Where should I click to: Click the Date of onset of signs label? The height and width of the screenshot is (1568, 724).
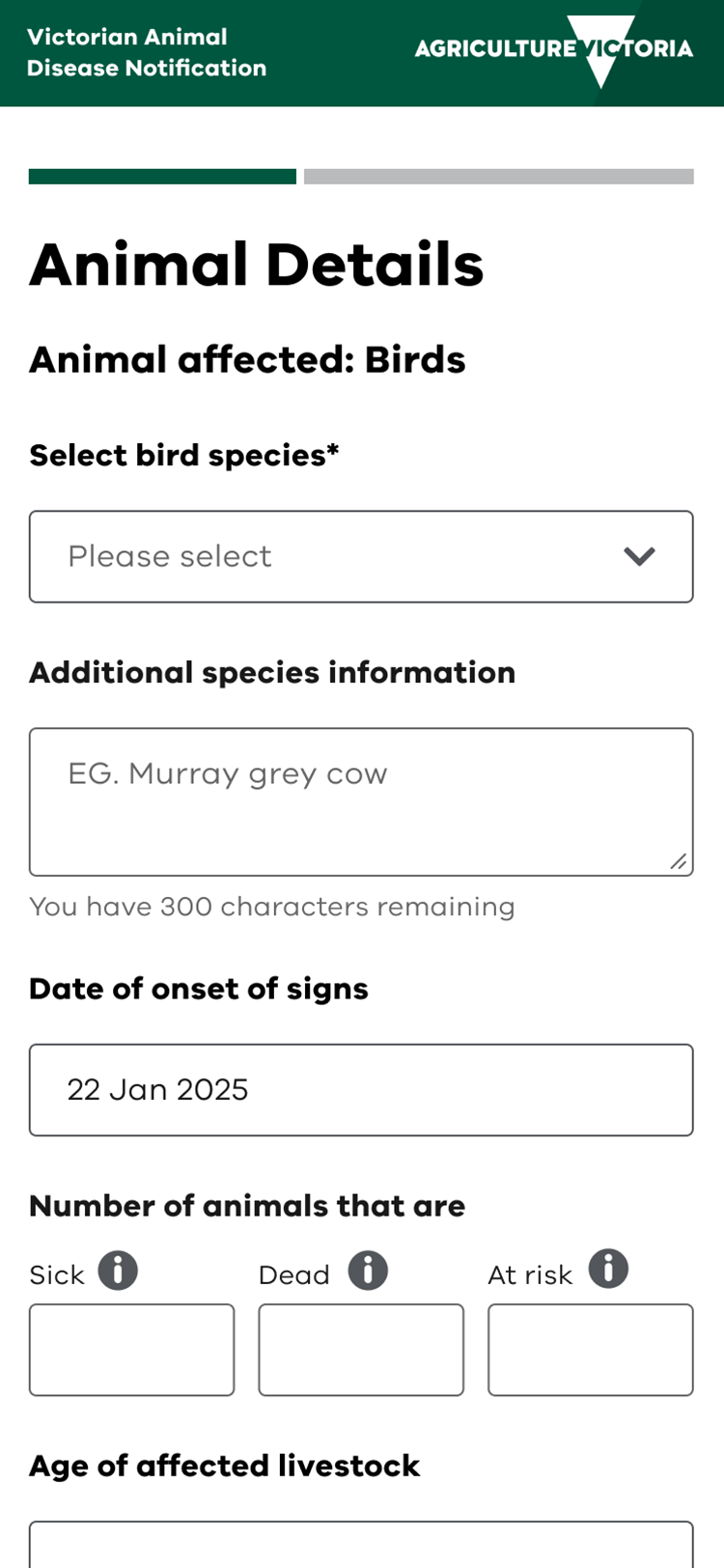[198, 989]
